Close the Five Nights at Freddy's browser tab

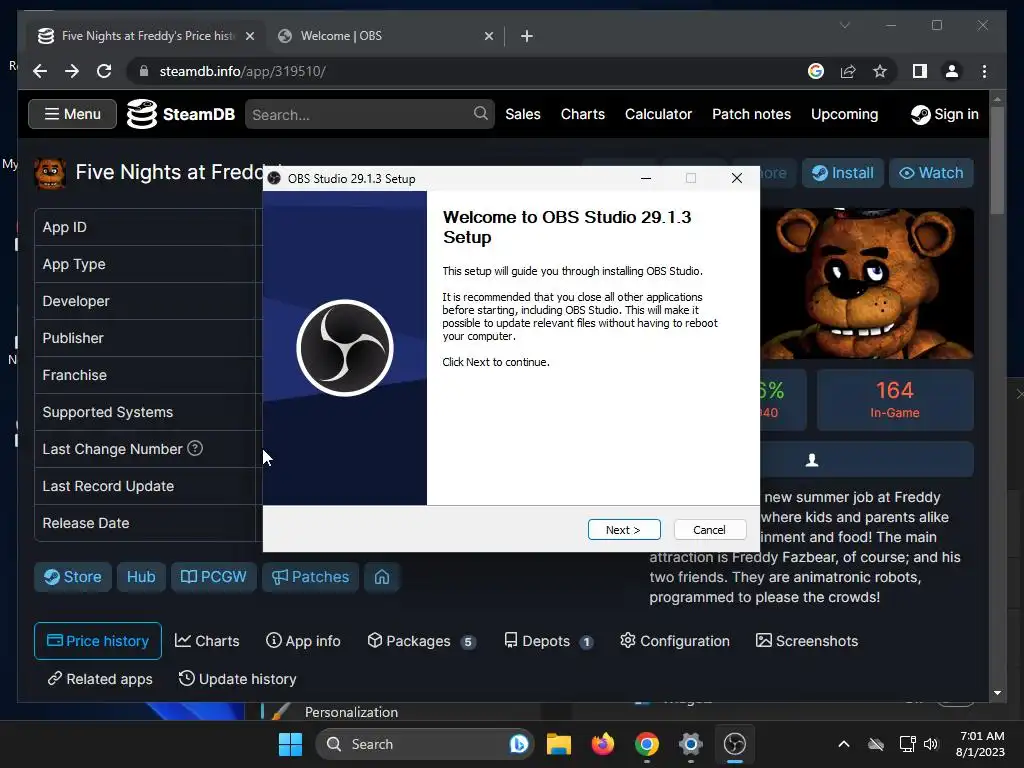[249, 37]
